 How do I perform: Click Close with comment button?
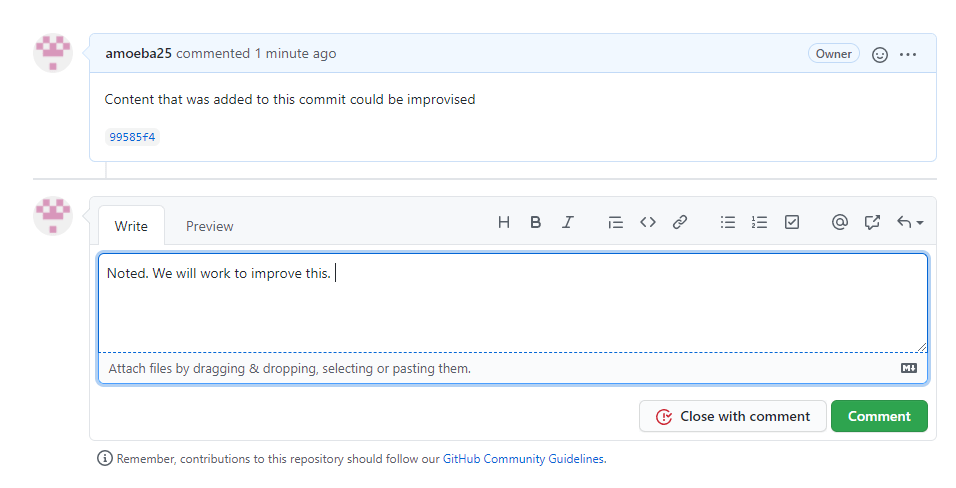click(x=733, y=416)
